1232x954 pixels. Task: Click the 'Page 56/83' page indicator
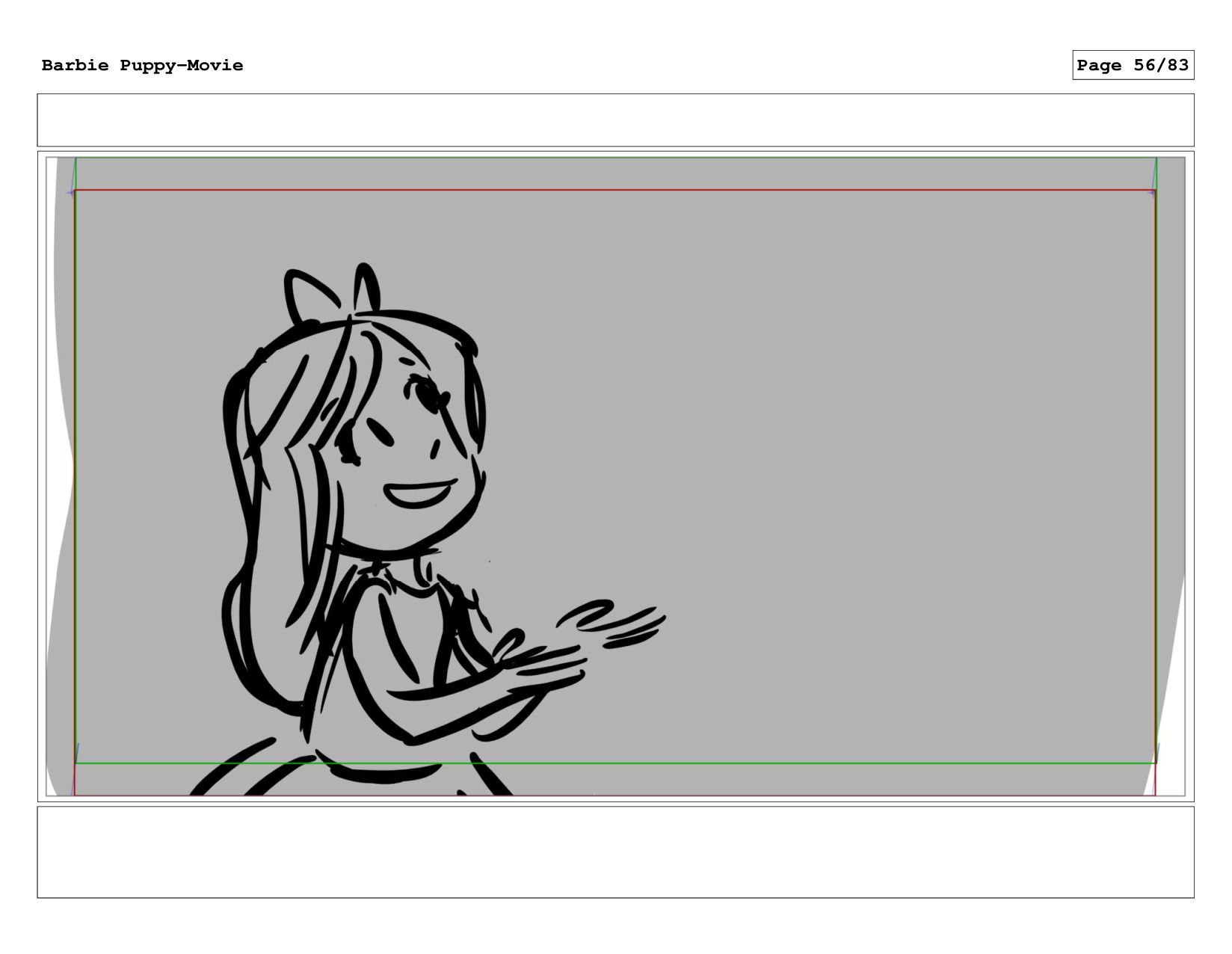[1133, 65]
